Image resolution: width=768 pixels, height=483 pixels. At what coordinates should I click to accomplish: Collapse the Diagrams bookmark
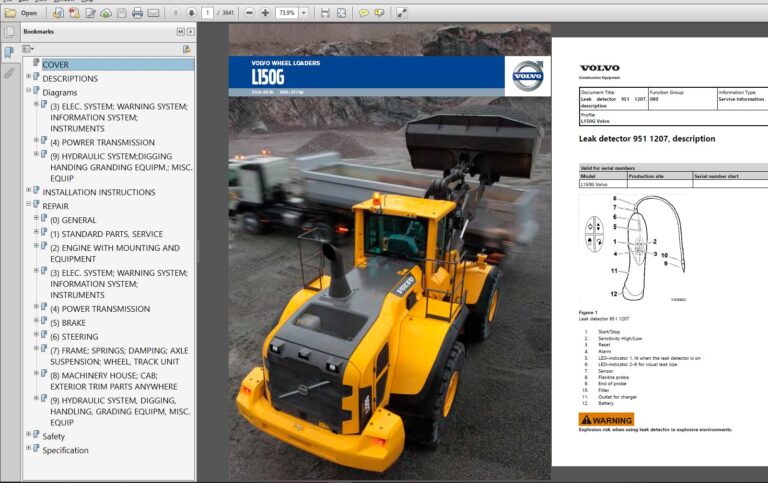(x=28, y=90)
